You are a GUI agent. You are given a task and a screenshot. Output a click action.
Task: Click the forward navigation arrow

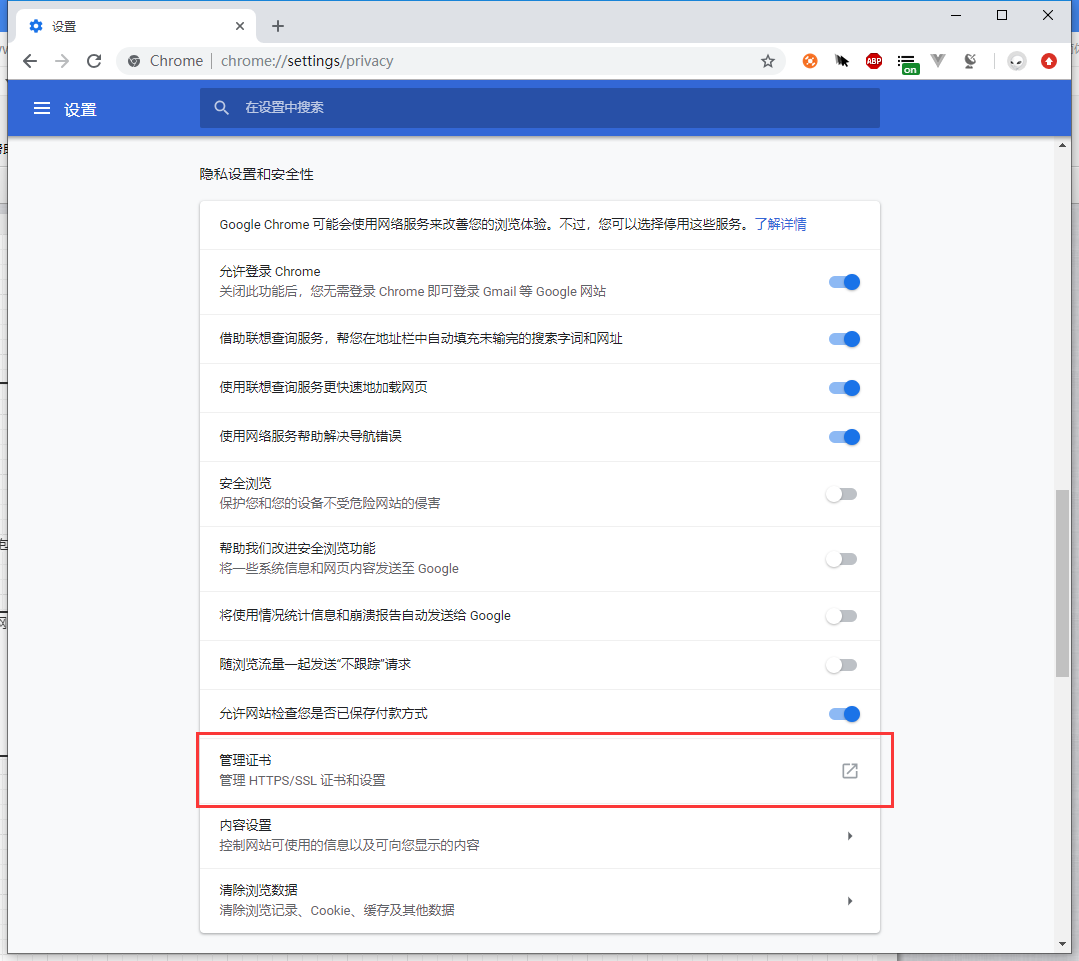[62, 61]
